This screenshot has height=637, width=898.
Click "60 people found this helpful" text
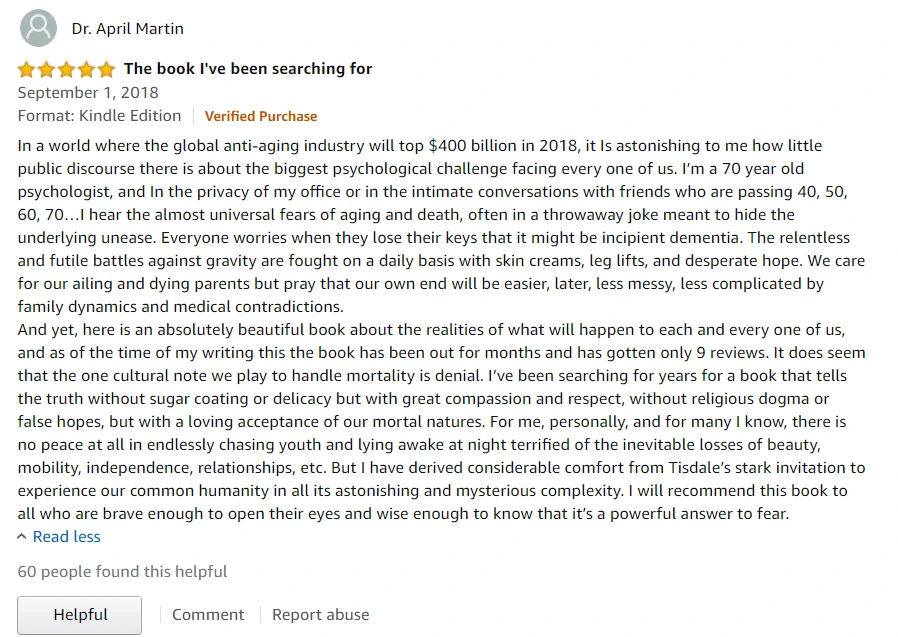tap(122, 572)
